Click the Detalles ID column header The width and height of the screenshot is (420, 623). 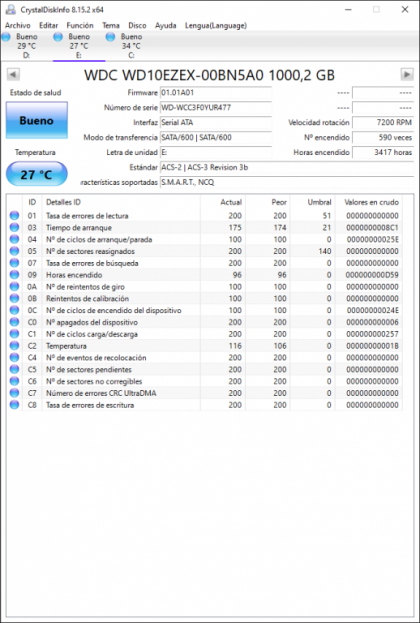click(x=121, y=202)
